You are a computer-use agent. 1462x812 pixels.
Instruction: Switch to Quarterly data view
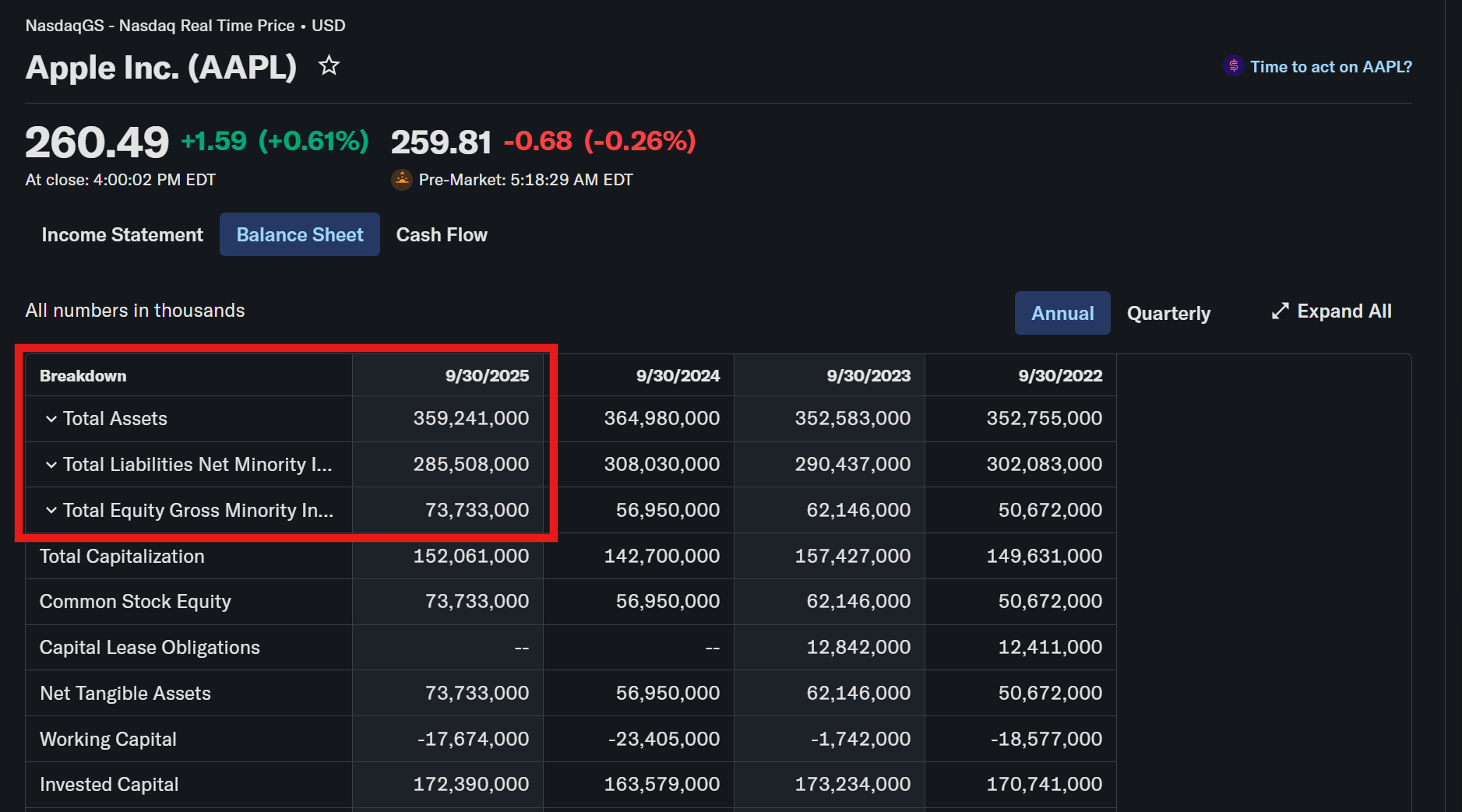[x=1168, y=313]
